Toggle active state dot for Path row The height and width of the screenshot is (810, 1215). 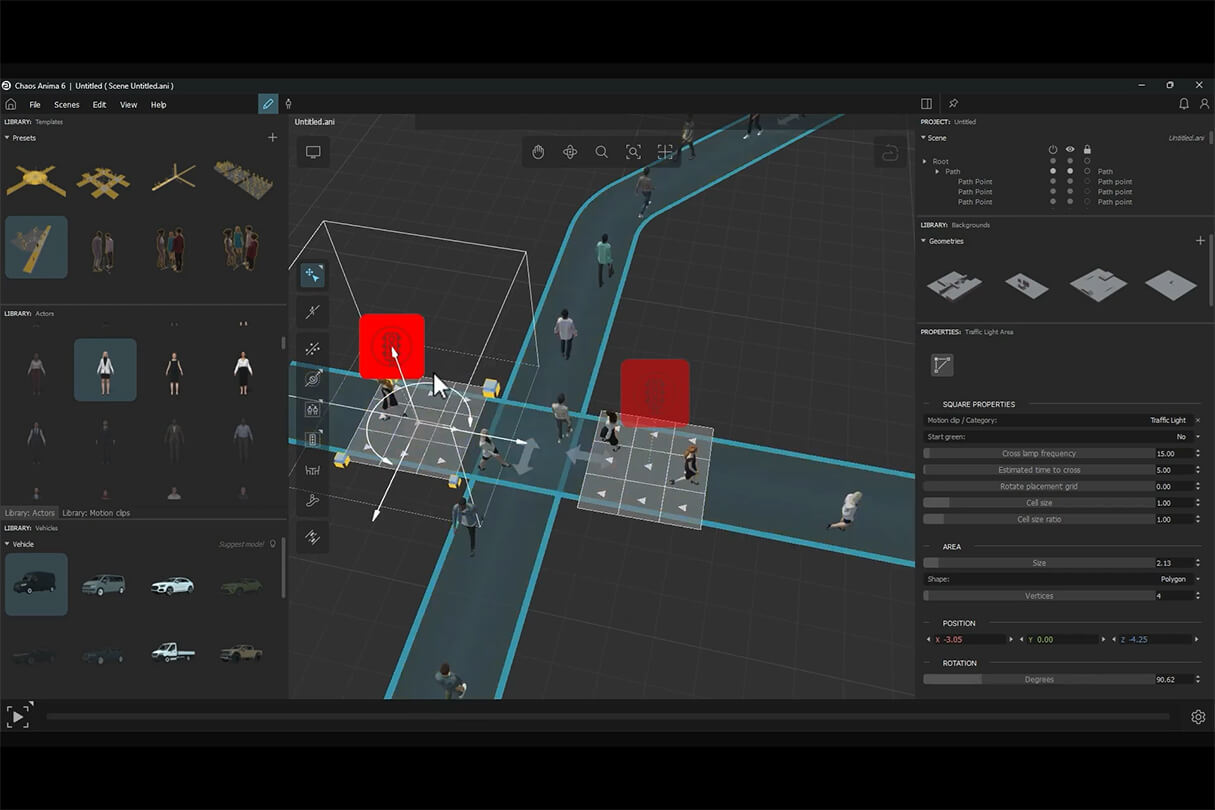1053,172
